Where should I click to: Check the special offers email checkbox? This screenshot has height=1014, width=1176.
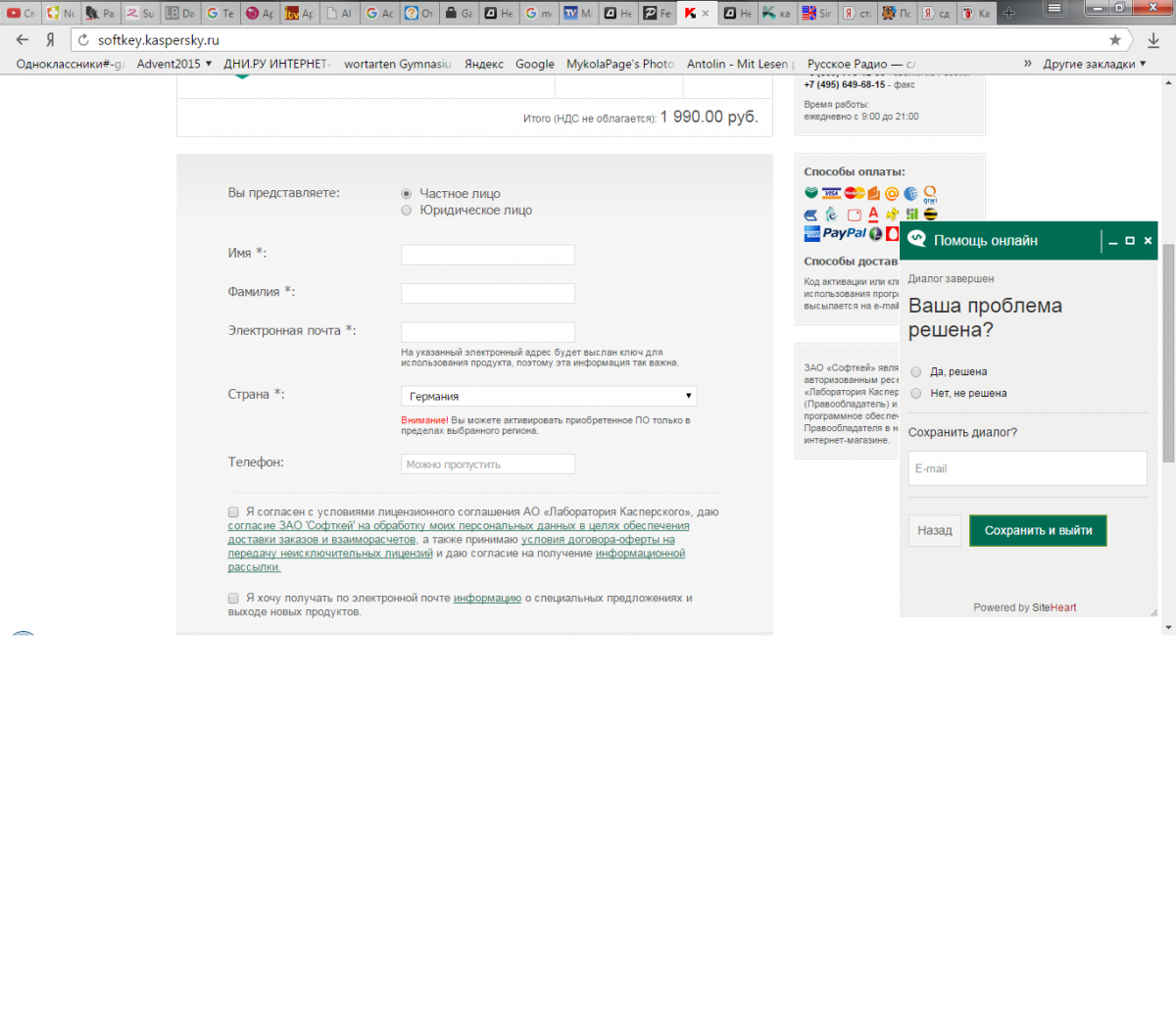coord(233,599)
